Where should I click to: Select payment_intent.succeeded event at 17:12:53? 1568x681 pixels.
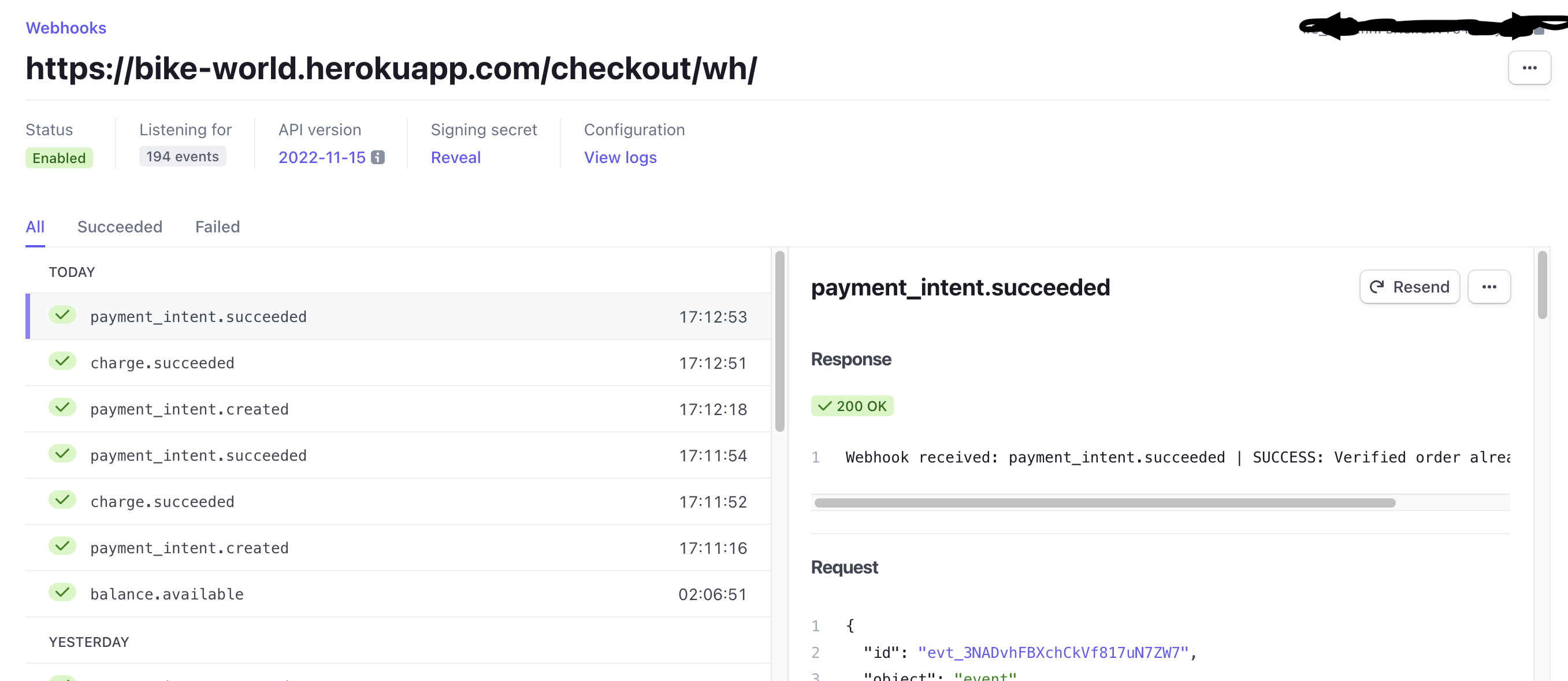click(x=398, y=316)
